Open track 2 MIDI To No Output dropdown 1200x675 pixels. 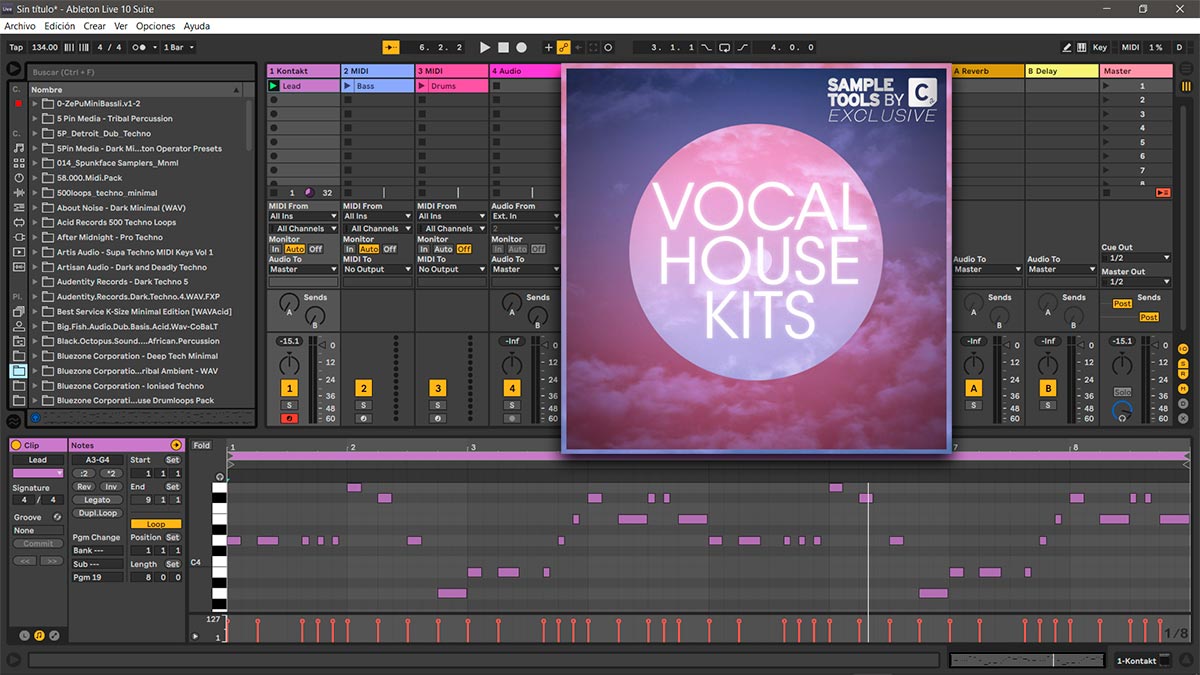[378, 269]
